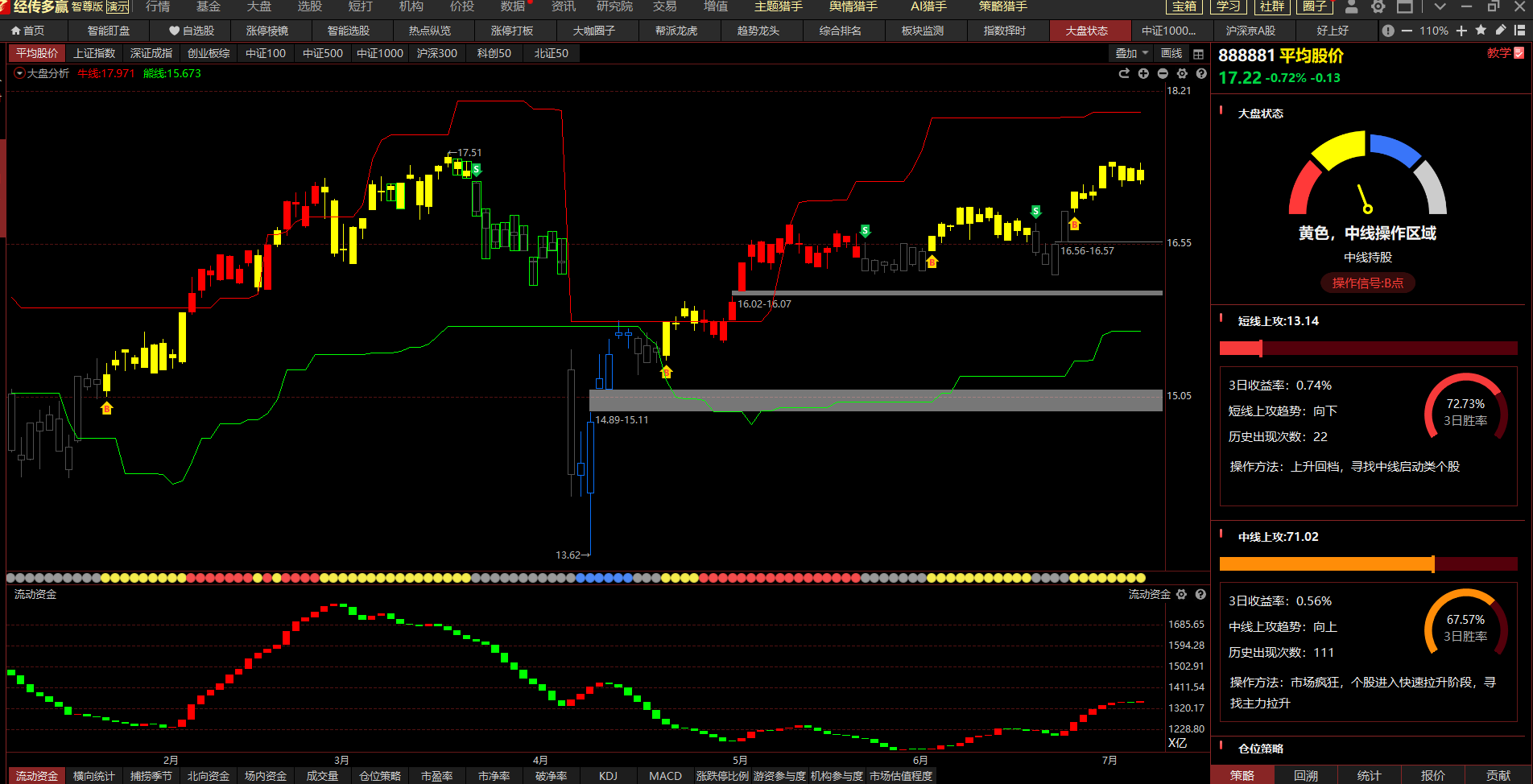The image size is (1533, 784).
Task: Increase zoom with the plus icon
Action: [x=1461, y=31]
